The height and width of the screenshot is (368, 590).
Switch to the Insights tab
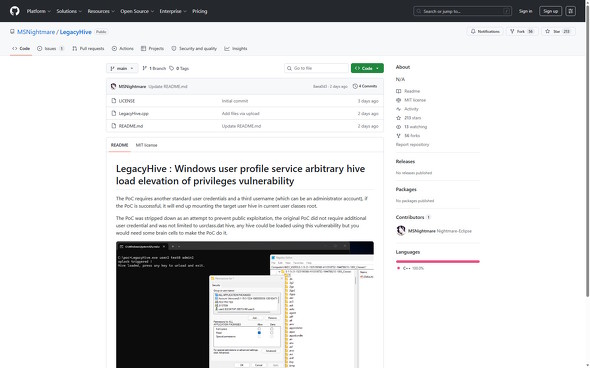coord(236,49)
